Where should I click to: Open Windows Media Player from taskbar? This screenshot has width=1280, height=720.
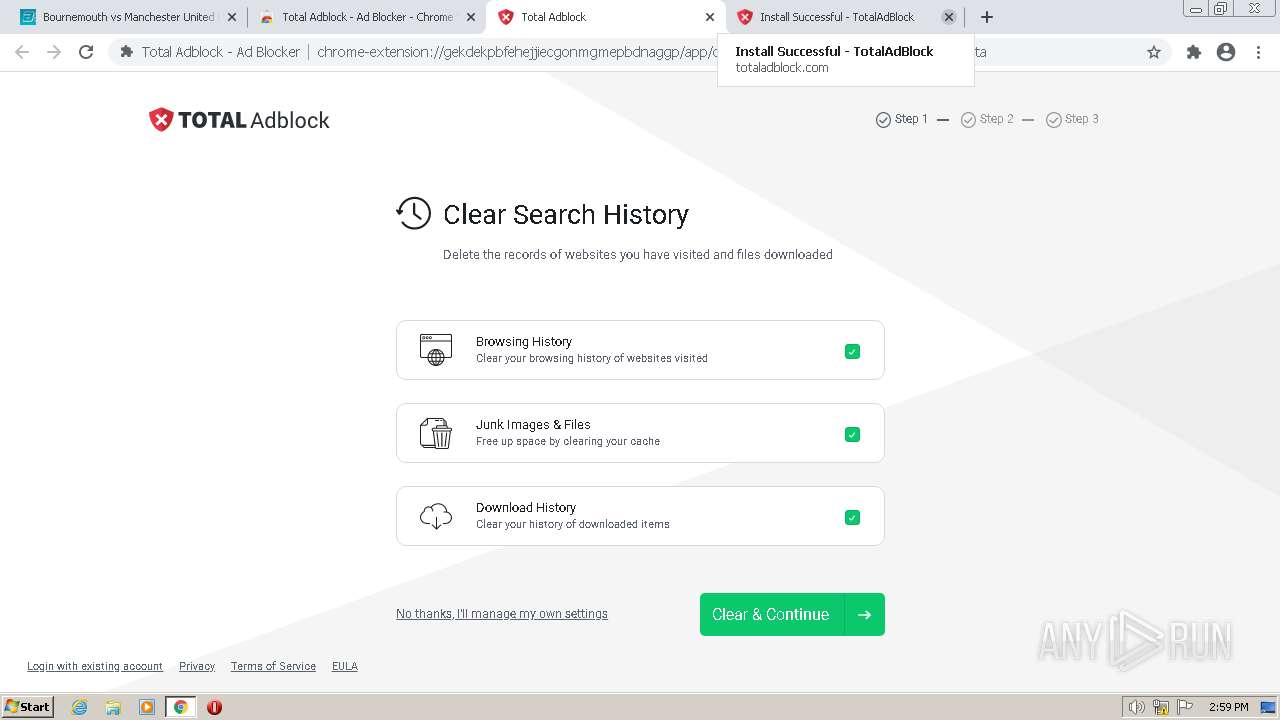click(x=147, y=707)
